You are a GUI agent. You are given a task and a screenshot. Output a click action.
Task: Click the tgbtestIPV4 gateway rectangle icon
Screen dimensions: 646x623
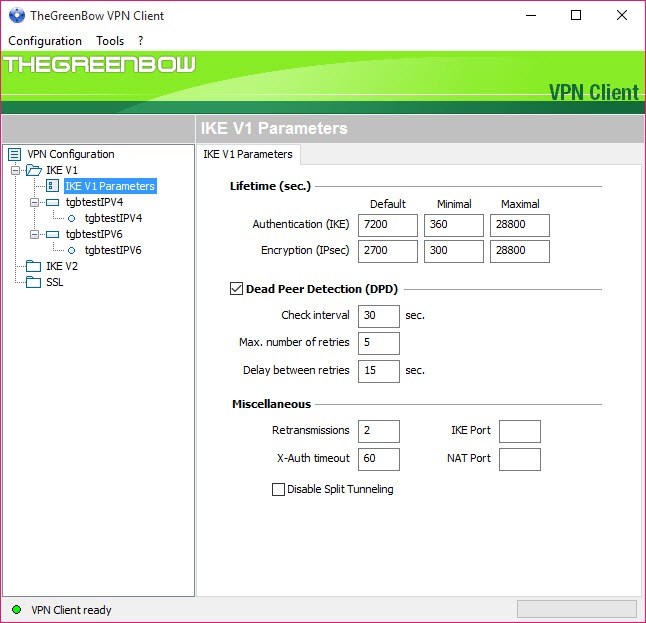[52, 202]
